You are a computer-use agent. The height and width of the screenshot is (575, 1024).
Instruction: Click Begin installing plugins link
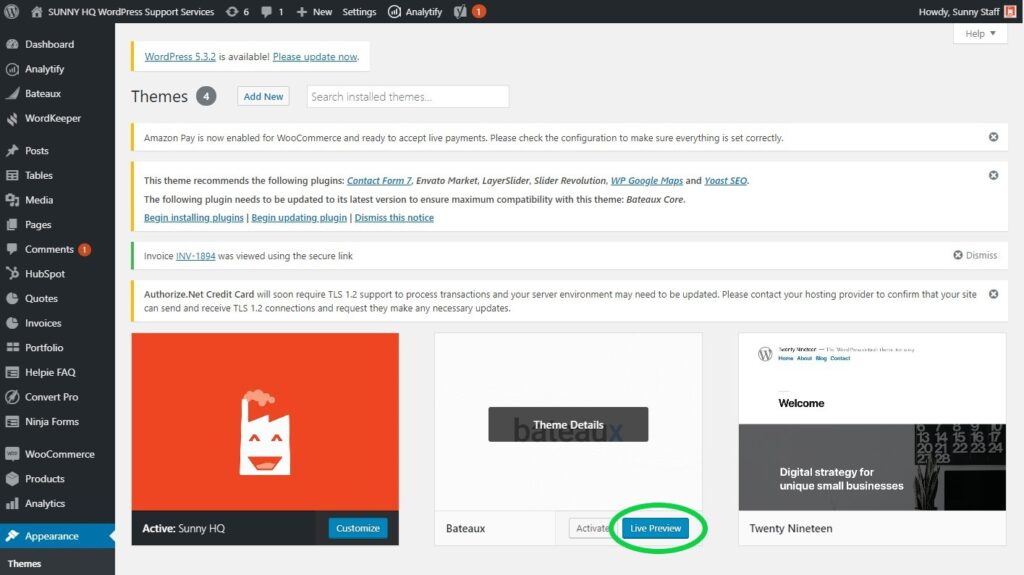[193, 218]
